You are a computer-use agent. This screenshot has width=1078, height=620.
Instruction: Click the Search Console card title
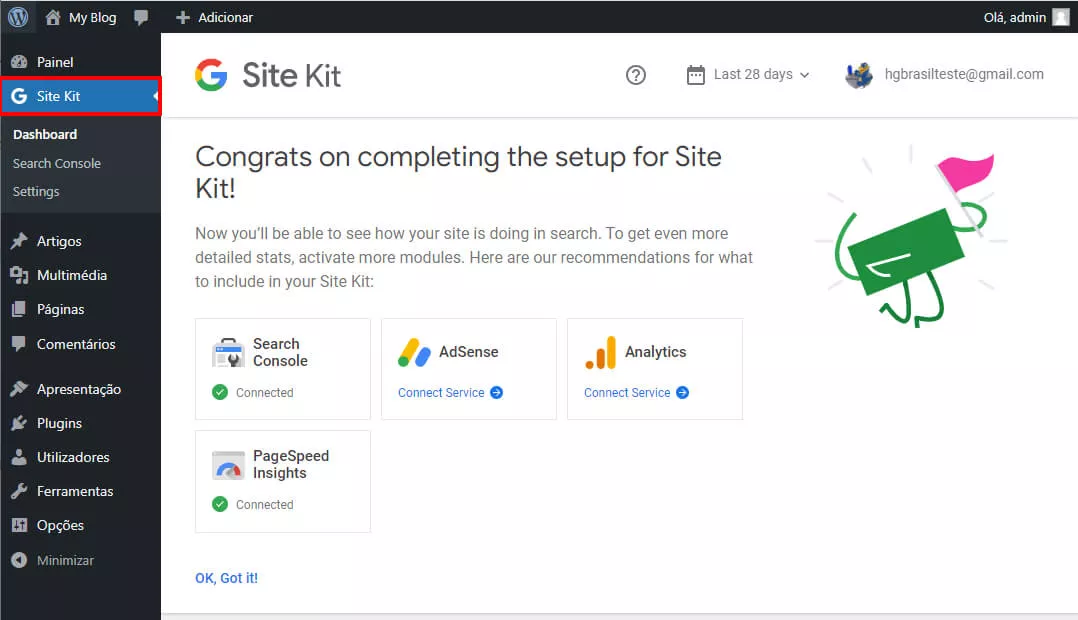coord(280,352)
